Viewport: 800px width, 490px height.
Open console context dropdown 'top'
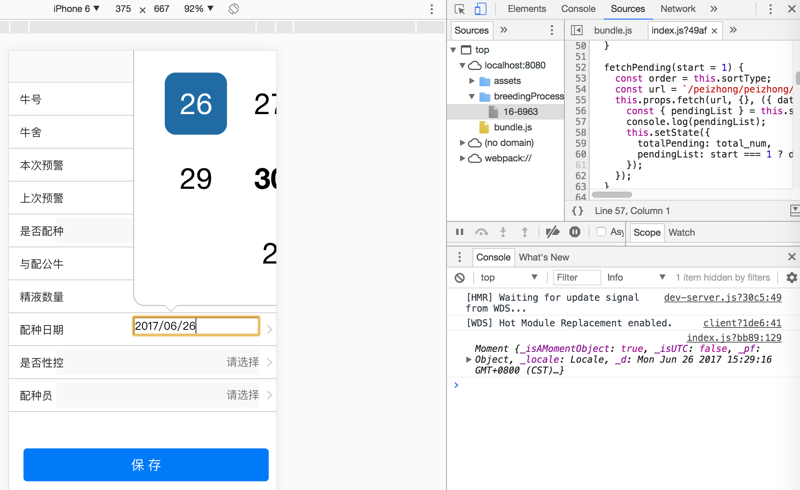tap(509, 277)
